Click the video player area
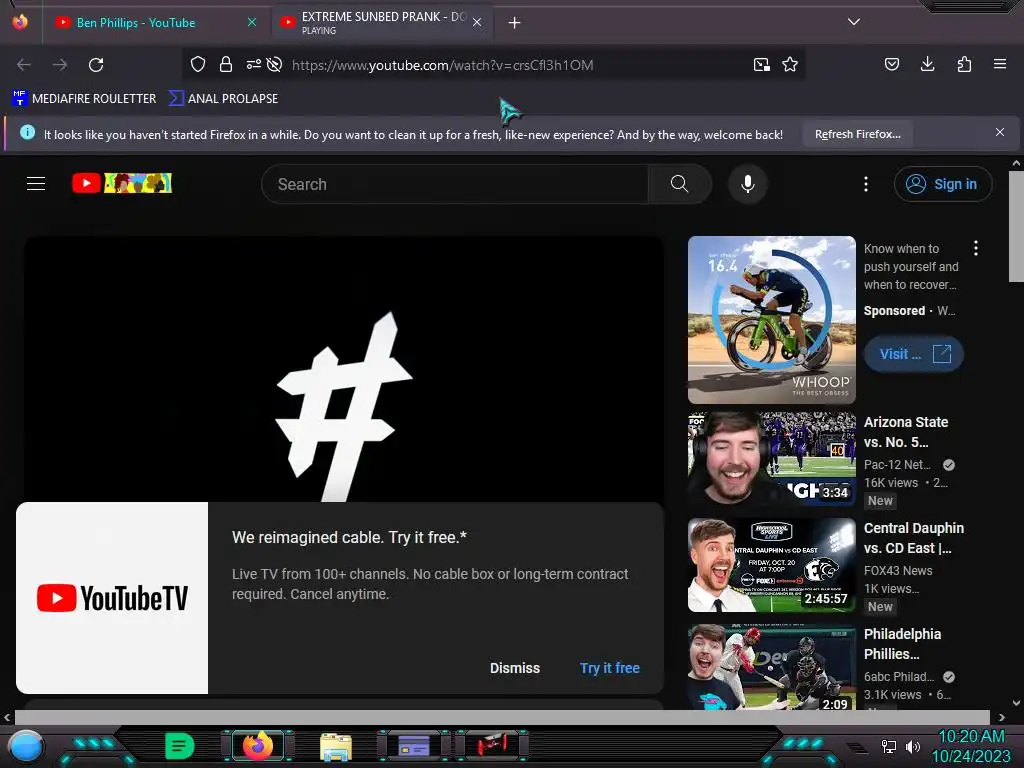1024x768 pixels. point(344,369)
